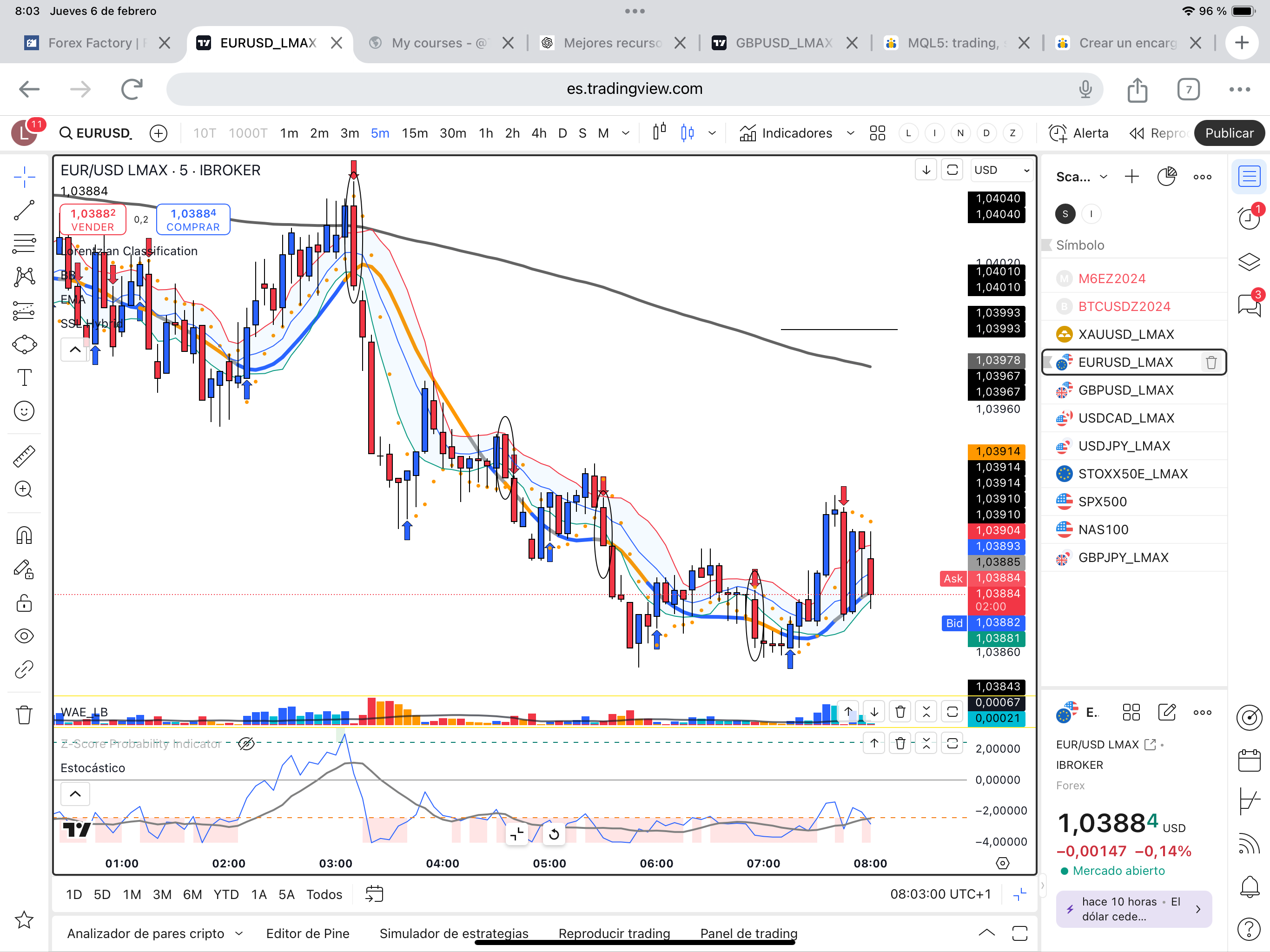Open the go-to-date calendar icon
This screenshot has width=1270, height=952.
click(374, 894)
